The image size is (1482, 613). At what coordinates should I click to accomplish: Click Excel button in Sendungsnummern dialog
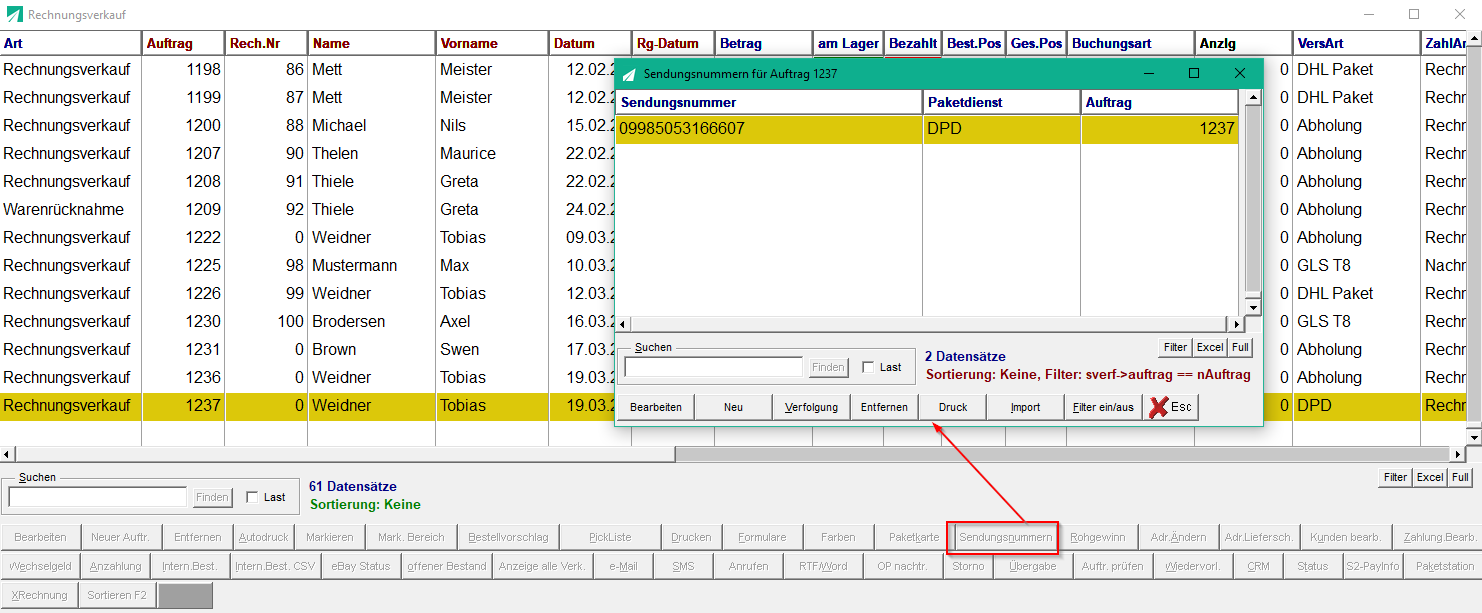coord(1210,347)
